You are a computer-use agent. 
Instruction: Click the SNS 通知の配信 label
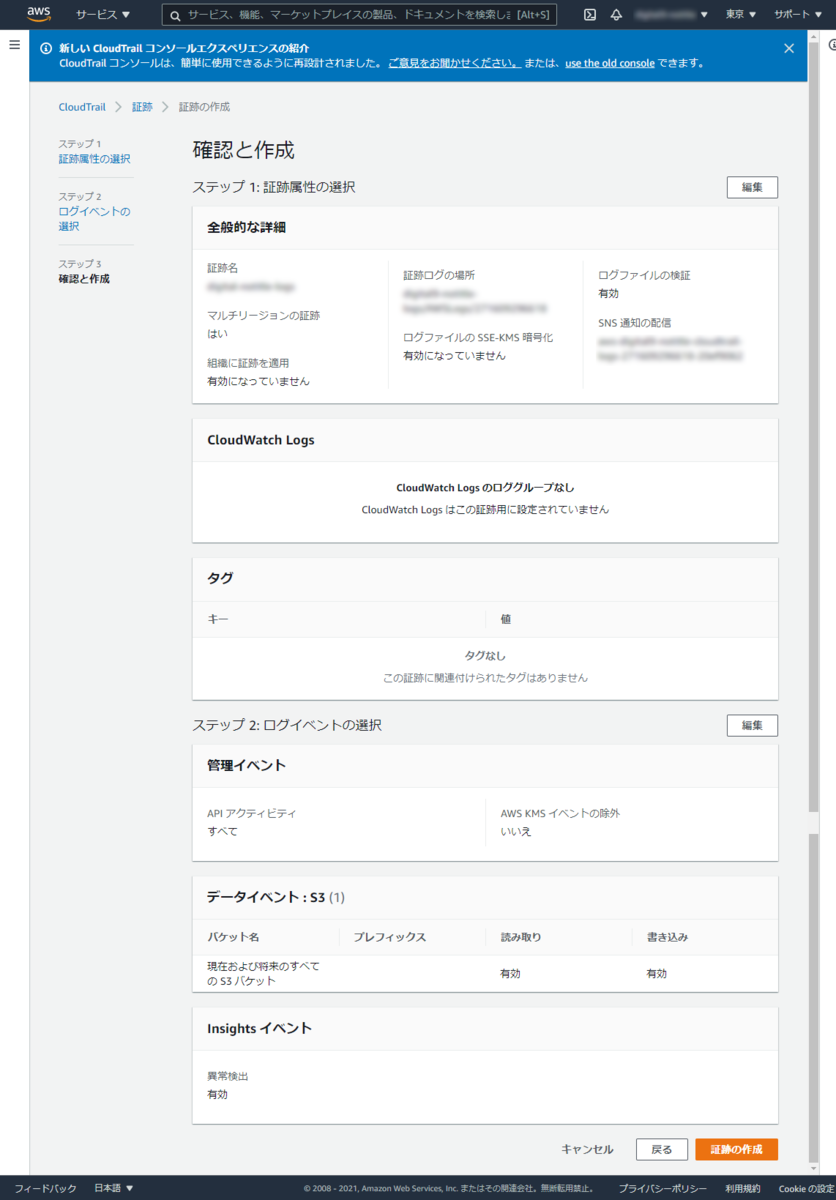(x=634, y=322)
